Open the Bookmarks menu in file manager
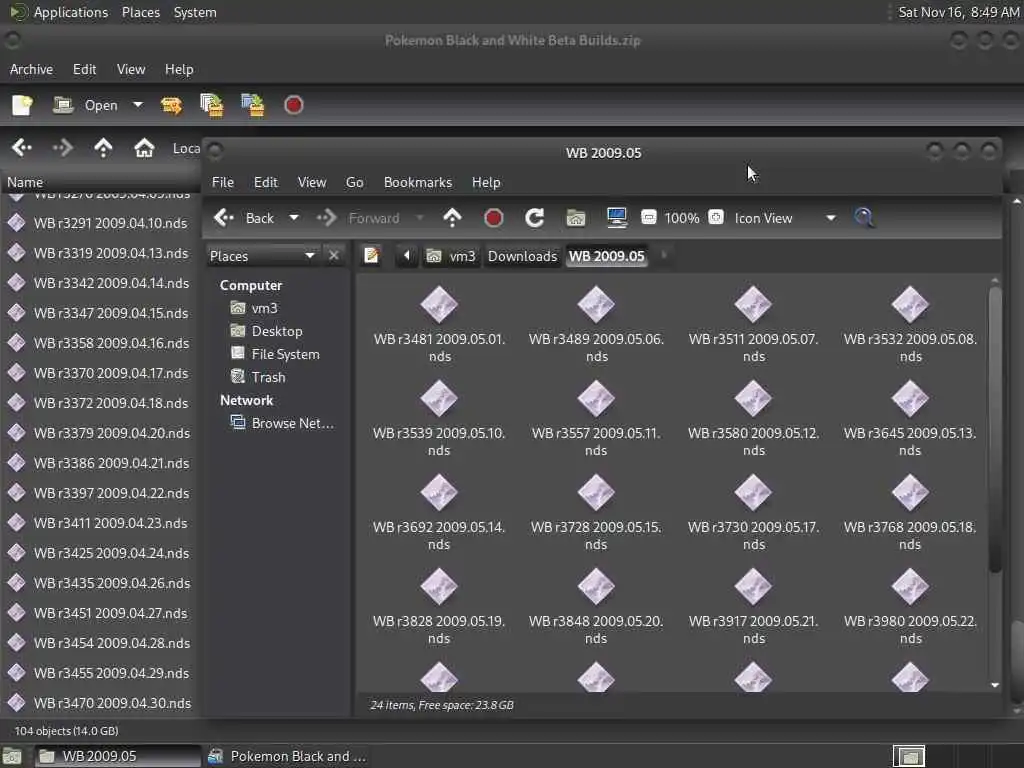The height and width of the screenshot is (768, 1024). [x=418, y=182]
